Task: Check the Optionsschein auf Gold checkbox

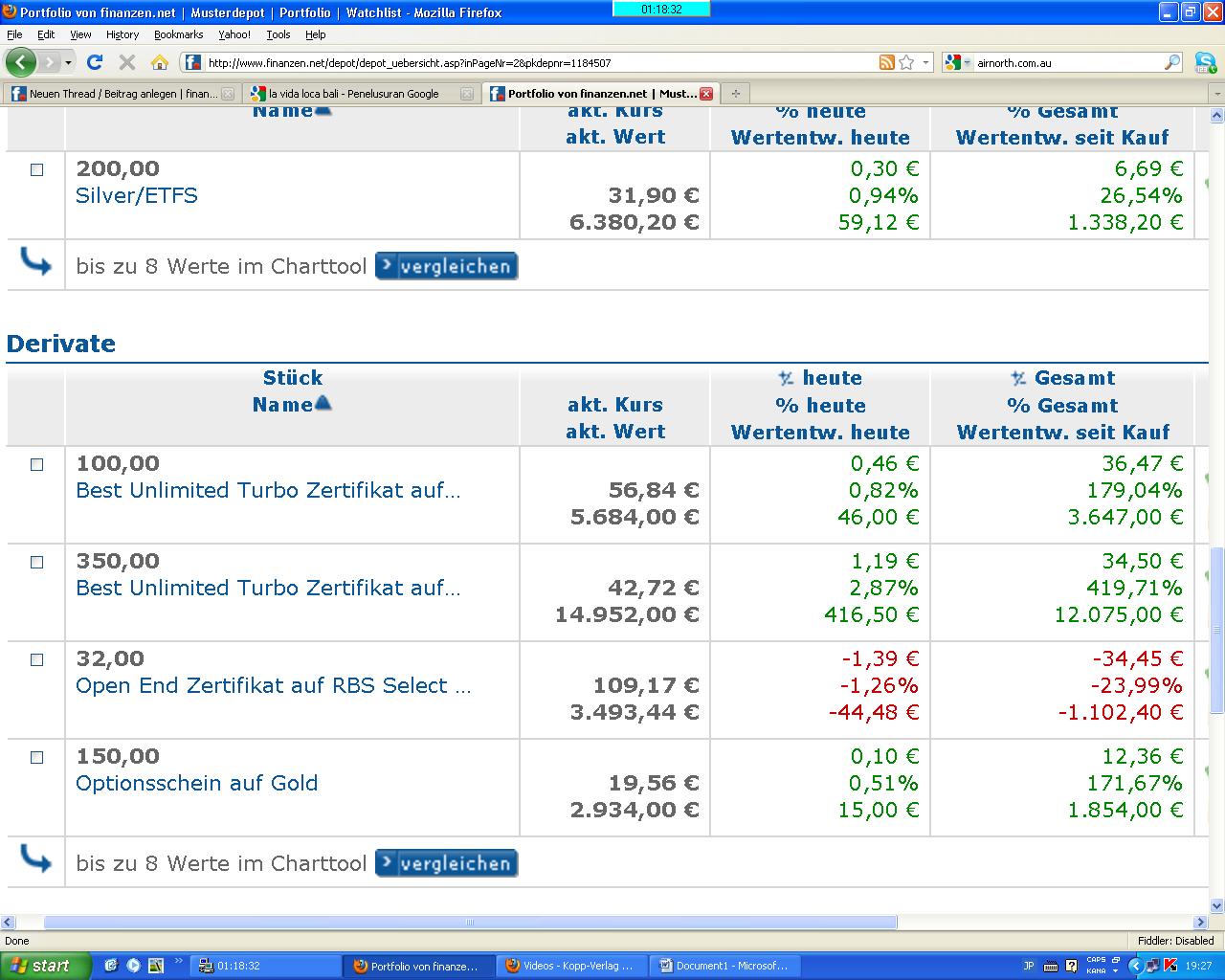Action: pyautogui.click(x=37, y=757)
